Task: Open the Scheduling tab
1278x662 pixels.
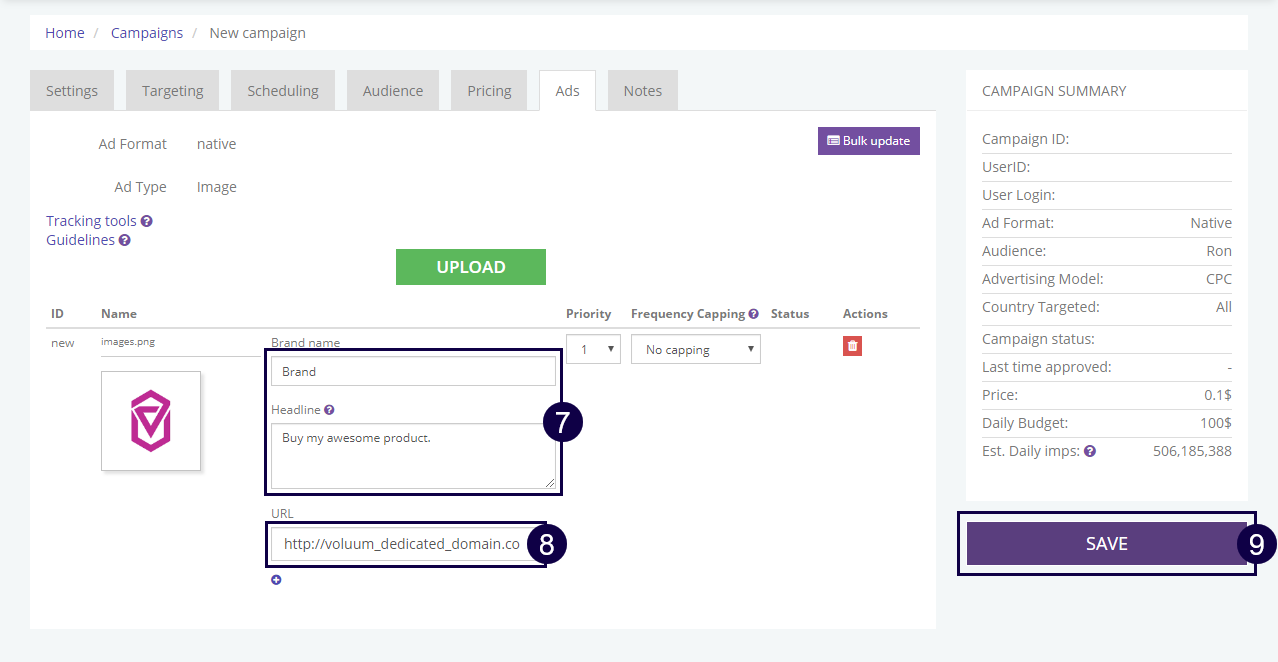Action: 283,91
